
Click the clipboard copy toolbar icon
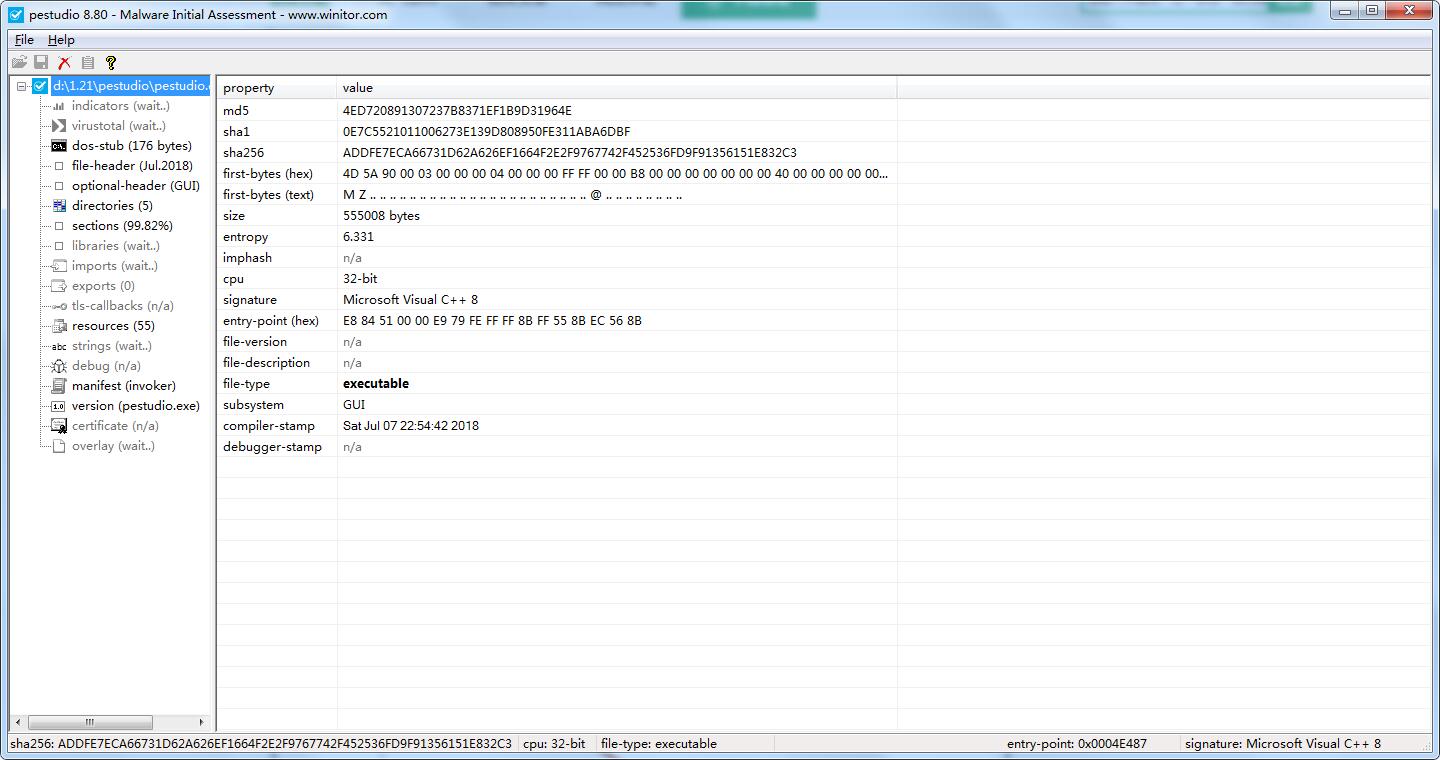click(88, 62)
